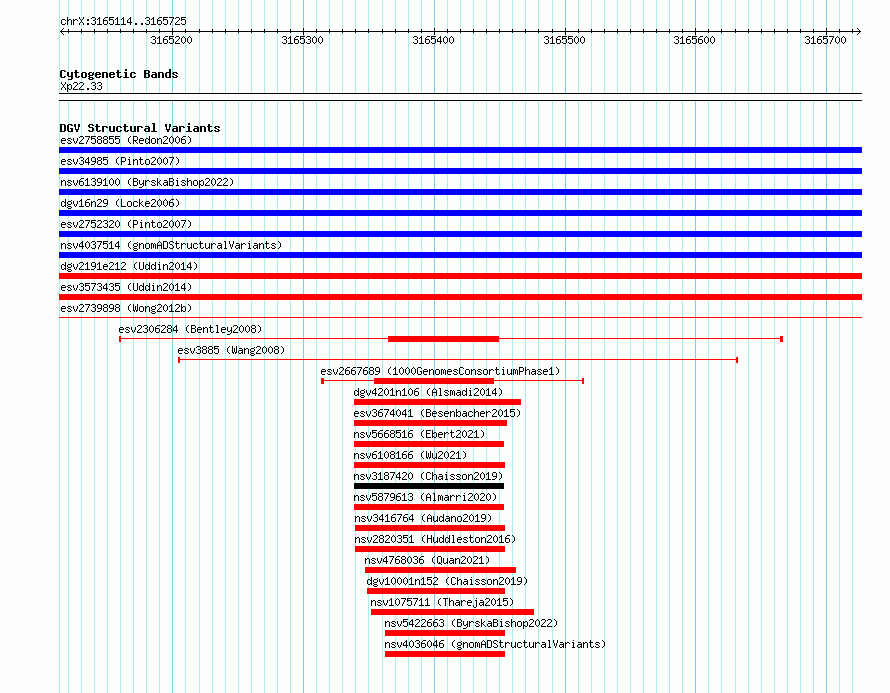Click the esv2758855 (Redon2006) variant label
Image resolution: width=890 pixels, height=693 pixels.
pos(126,140)
